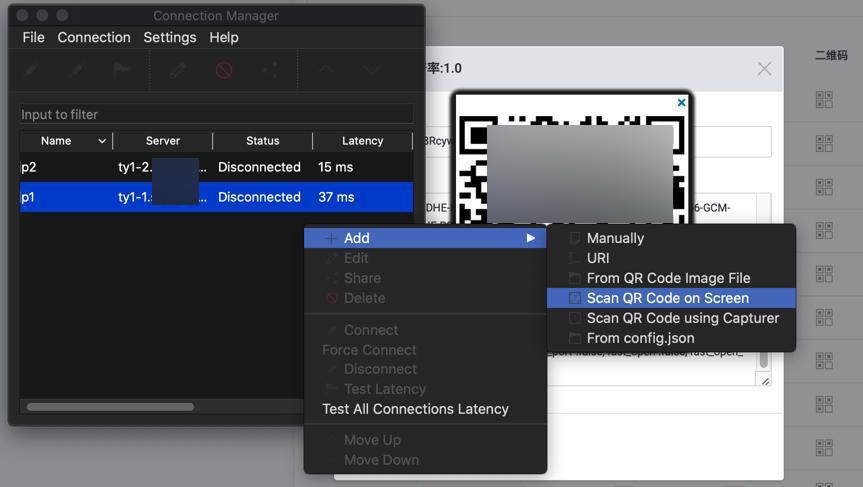The width and height of the screenshot is (863, 487).
Task: Sort by the Server column header
Action: point(162,141)
